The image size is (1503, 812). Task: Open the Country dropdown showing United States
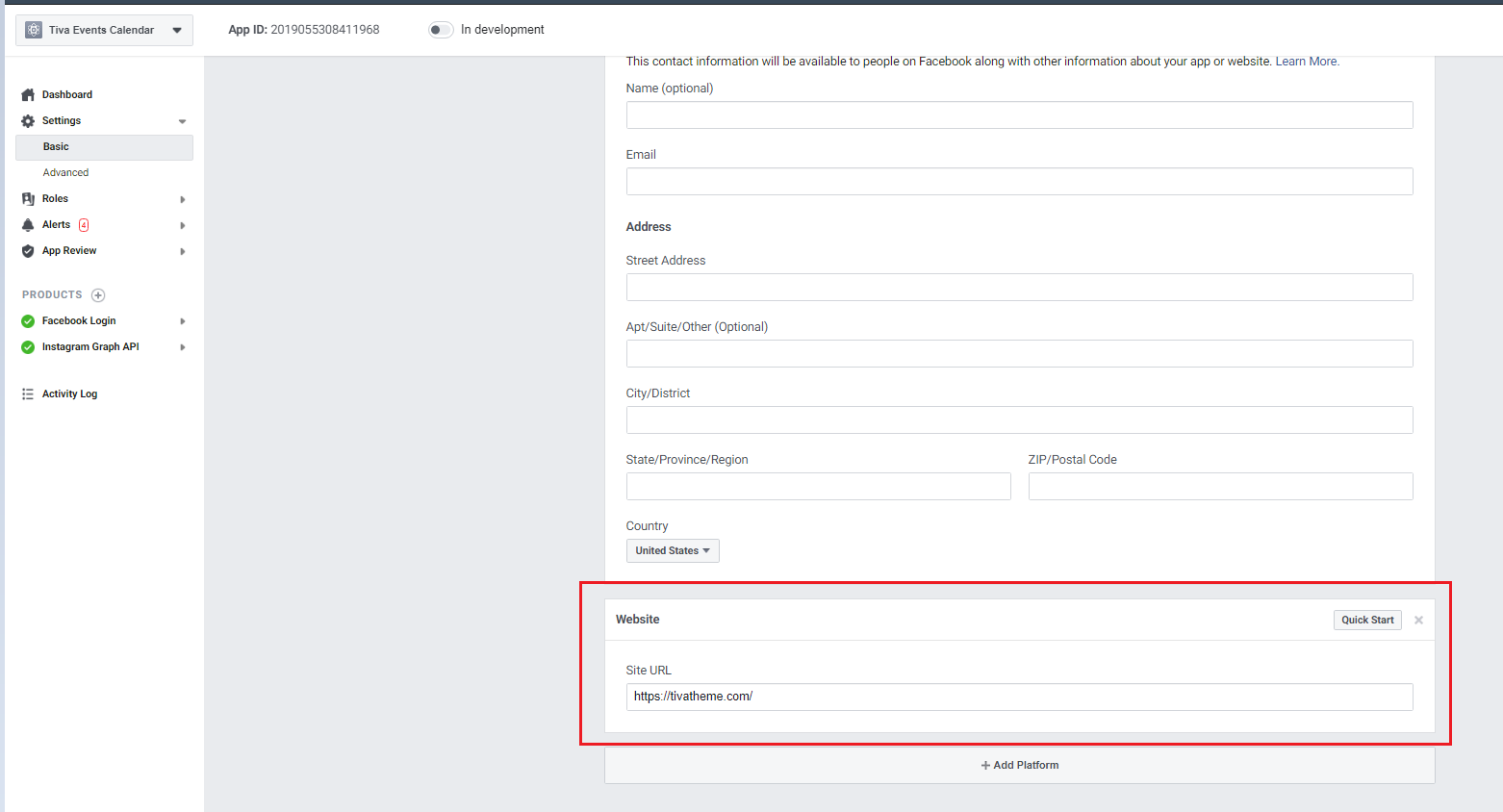(x=673, y=550)
